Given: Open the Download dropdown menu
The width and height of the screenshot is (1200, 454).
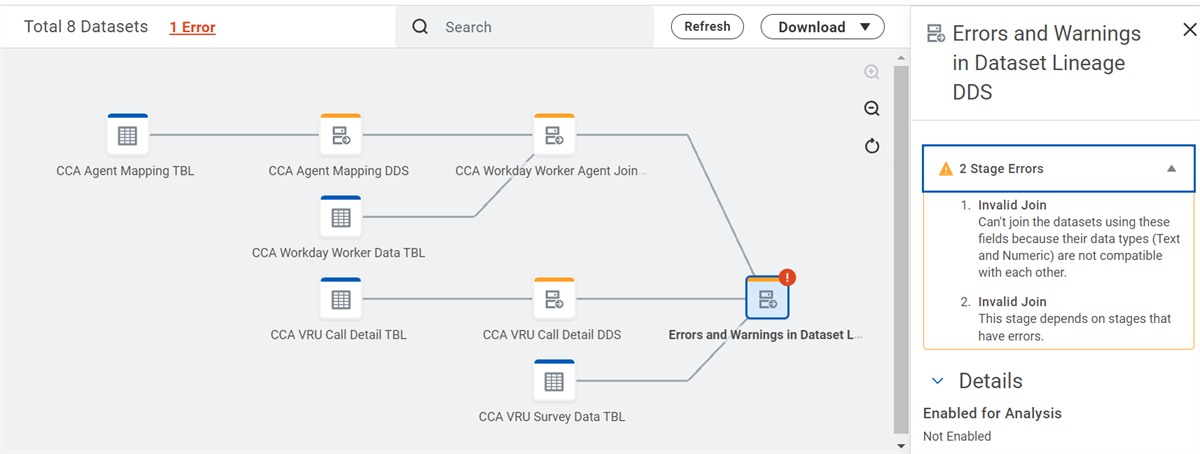Looking at the screenshot, I should point(823,27).
